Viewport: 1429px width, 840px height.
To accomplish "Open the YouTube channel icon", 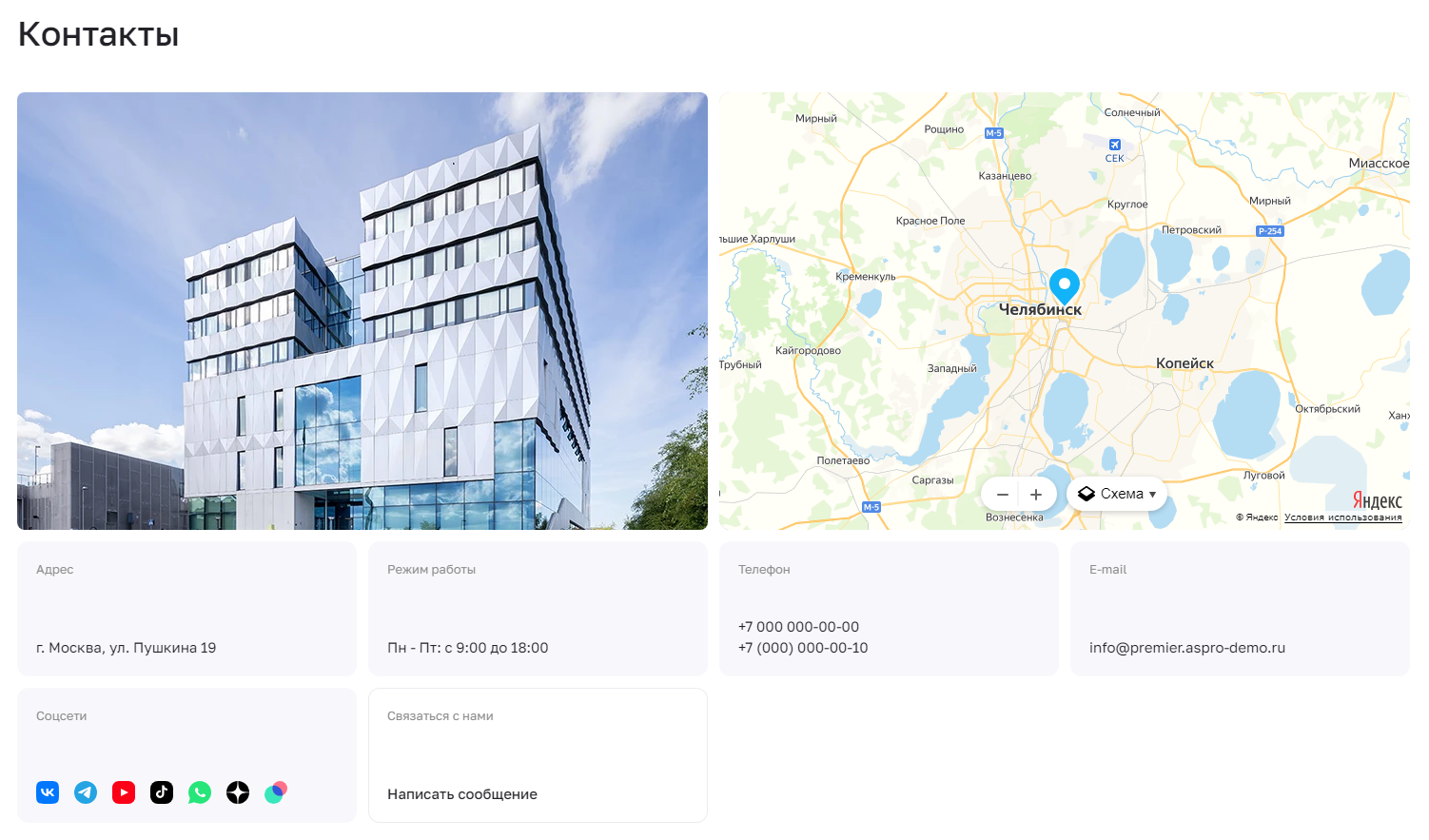I will pos(124,792).
